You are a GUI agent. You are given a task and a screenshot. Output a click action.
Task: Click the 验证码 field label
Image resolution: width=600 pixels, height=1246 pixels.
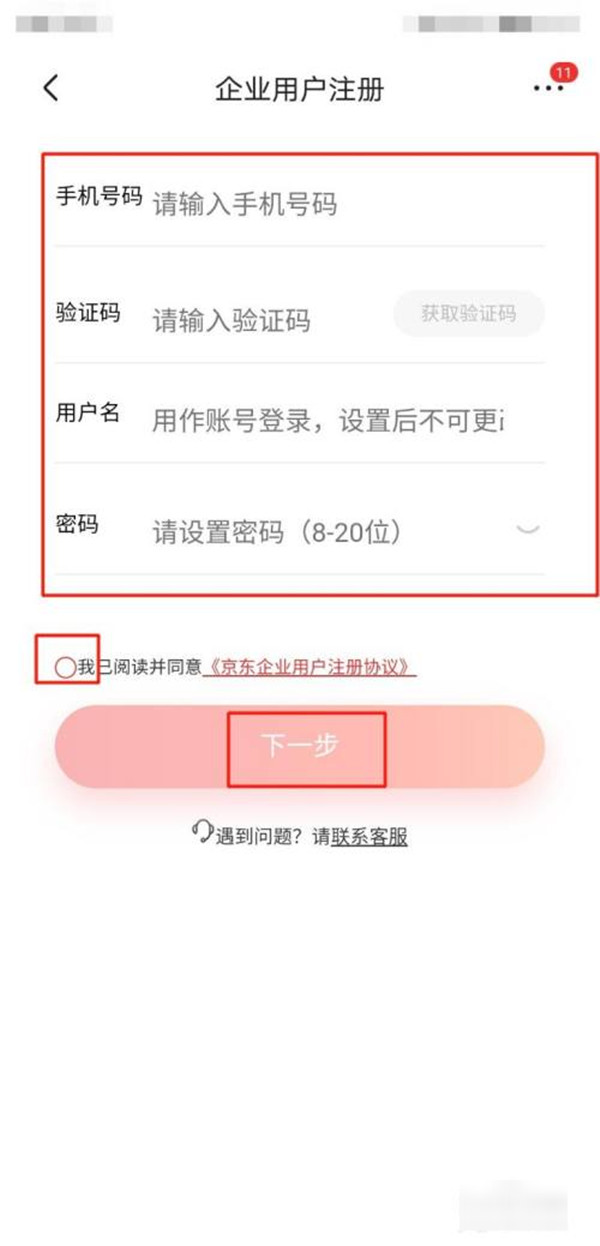(87, 314)
